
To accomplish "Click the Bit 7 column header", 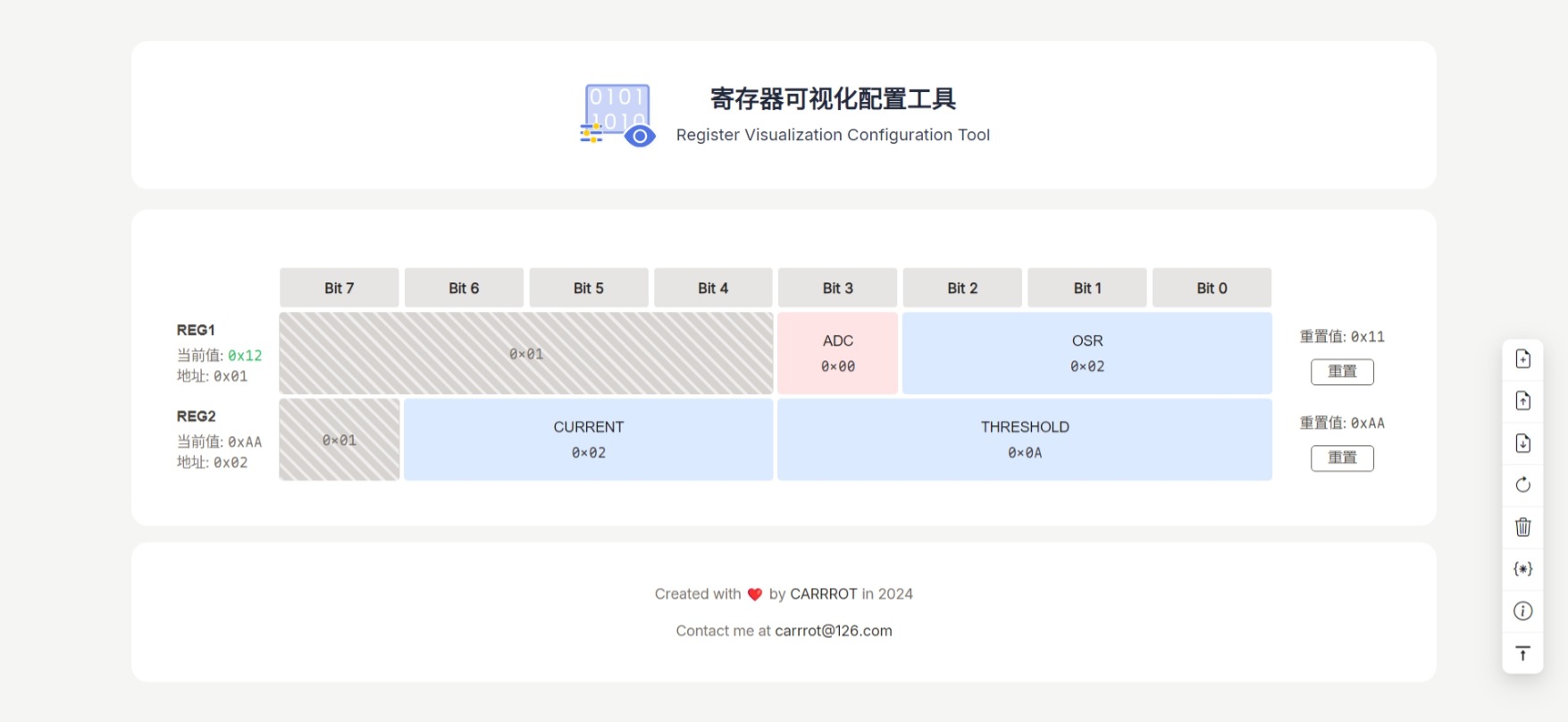I will [x=339, y=288].
